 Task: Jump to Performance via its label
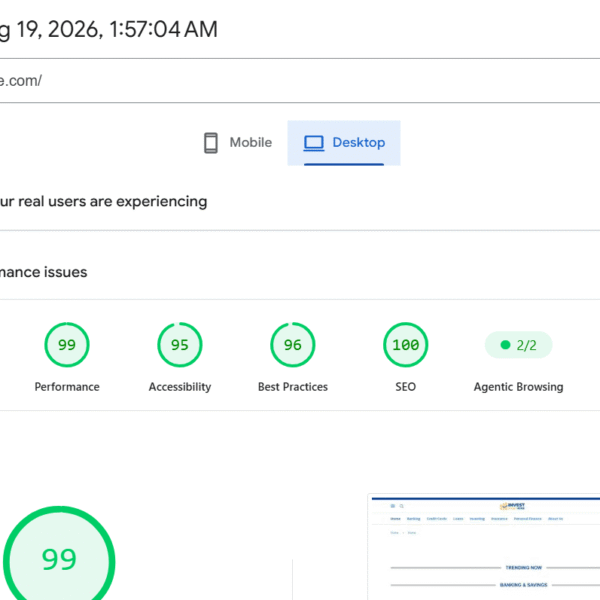coord(67,387)
